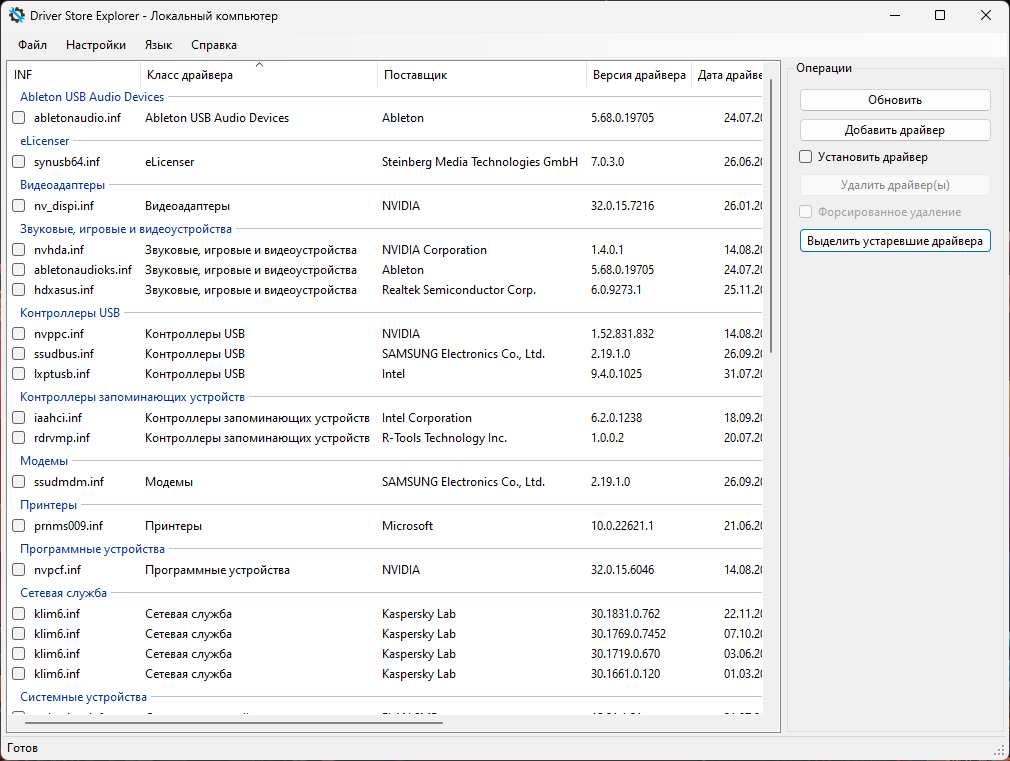1010x761 pixels.
Task: Open the Файл menu
Action: [32, 45]
